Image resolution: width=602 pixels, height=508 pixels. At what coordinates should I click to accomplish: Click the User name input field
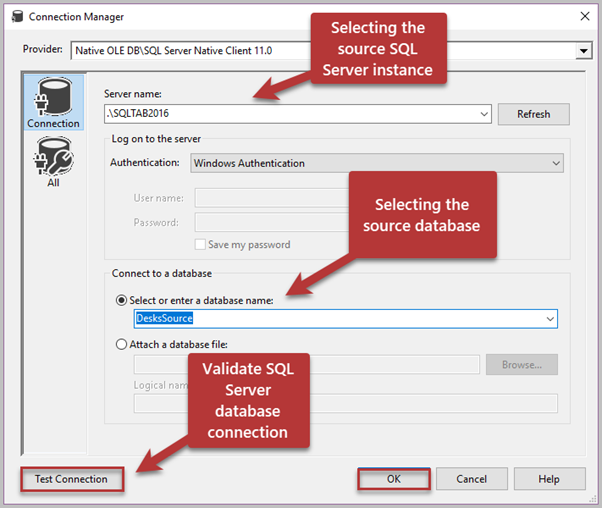tap(272, 198)
